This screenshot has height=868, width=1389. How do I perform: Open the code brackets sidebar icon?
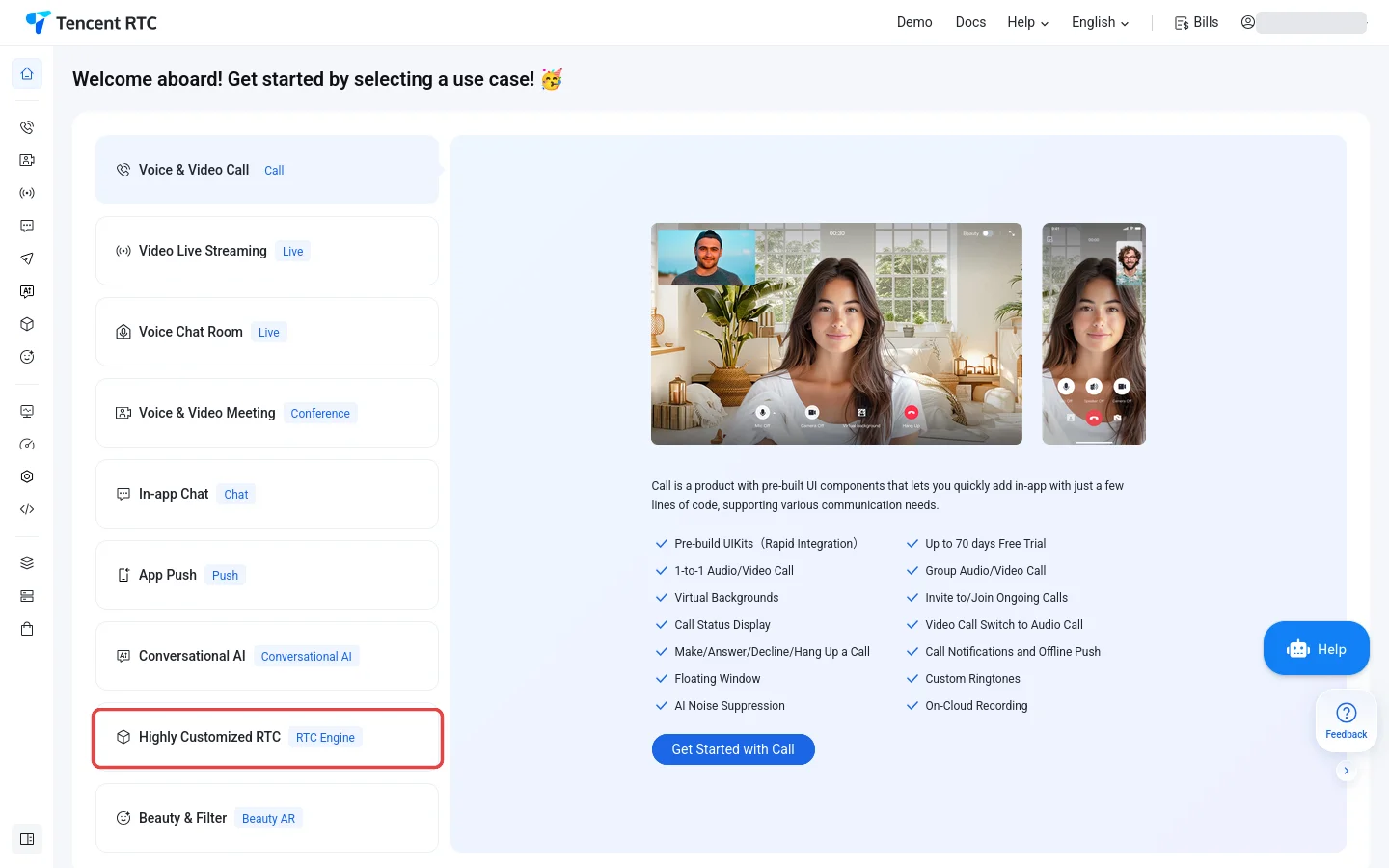click(x=27, y=509)
